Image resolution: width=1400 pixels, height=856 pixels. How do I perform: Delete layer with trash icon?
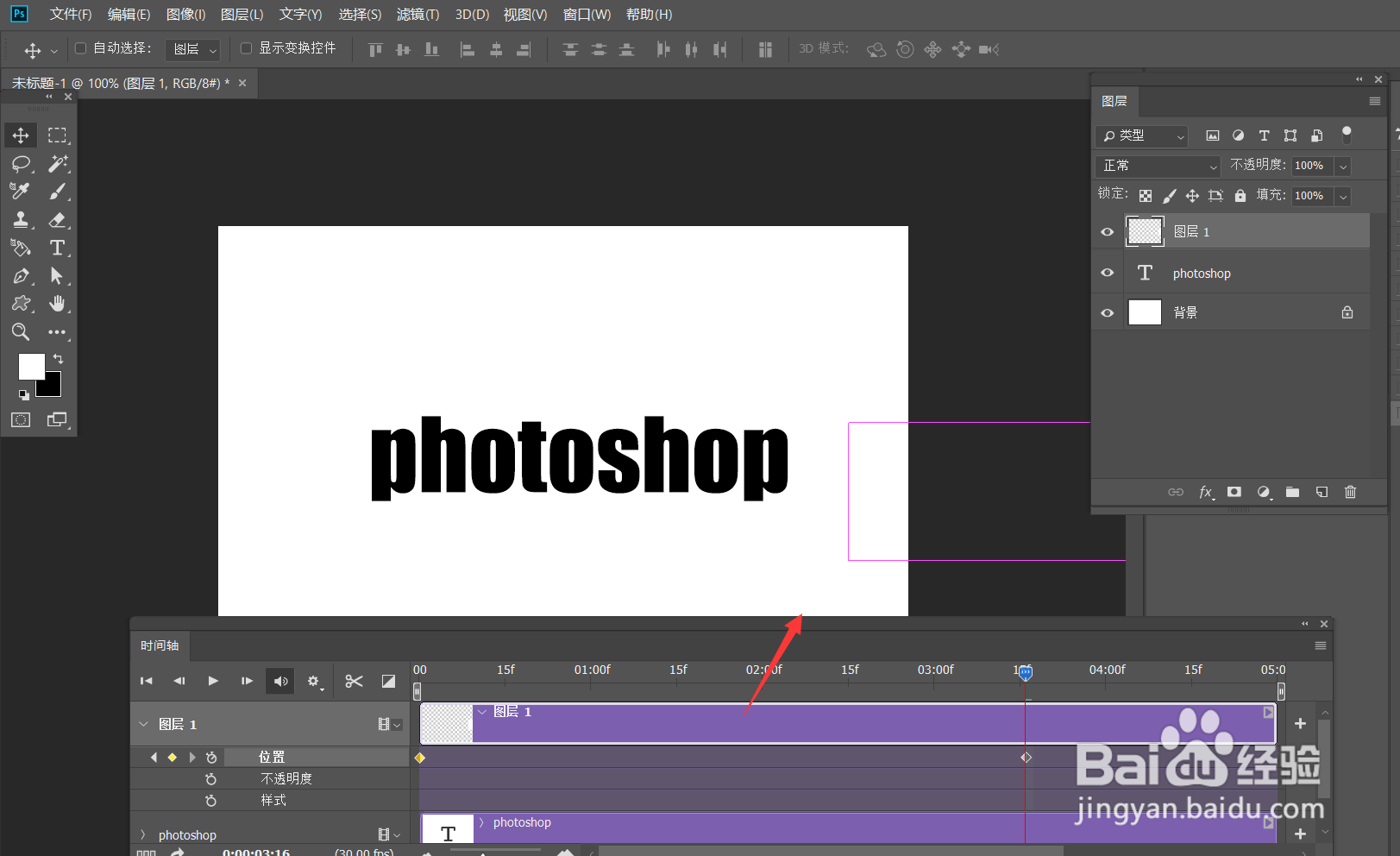tap(1350, 492)
